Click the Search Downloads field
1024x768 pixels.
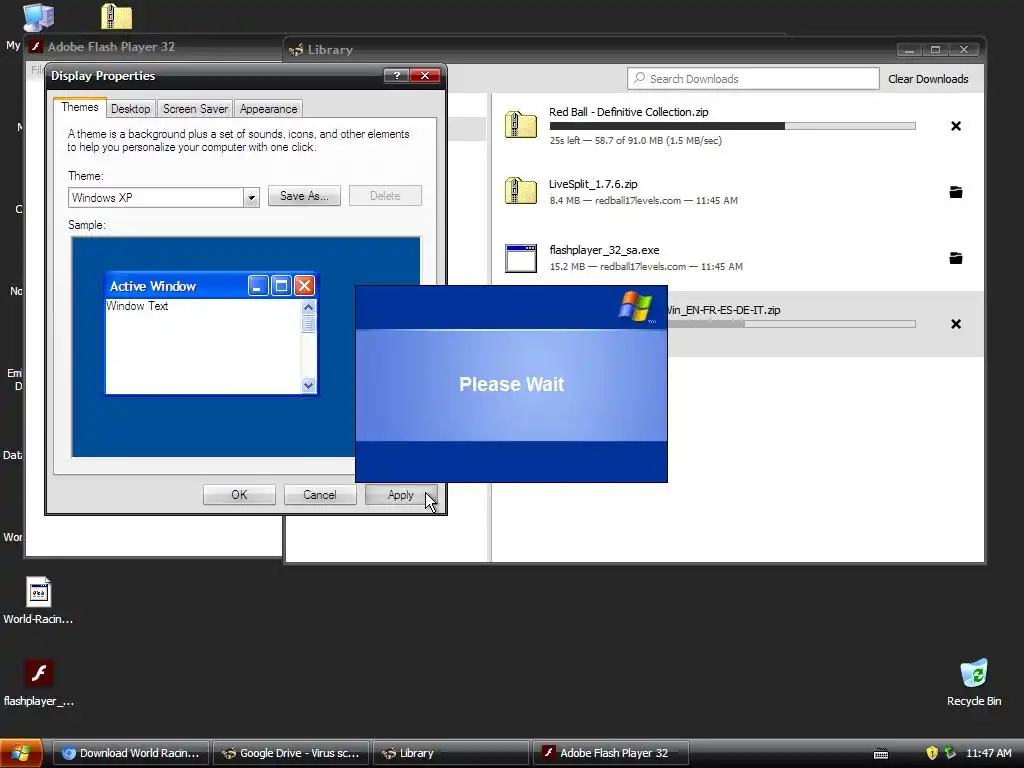coord(753,78)
